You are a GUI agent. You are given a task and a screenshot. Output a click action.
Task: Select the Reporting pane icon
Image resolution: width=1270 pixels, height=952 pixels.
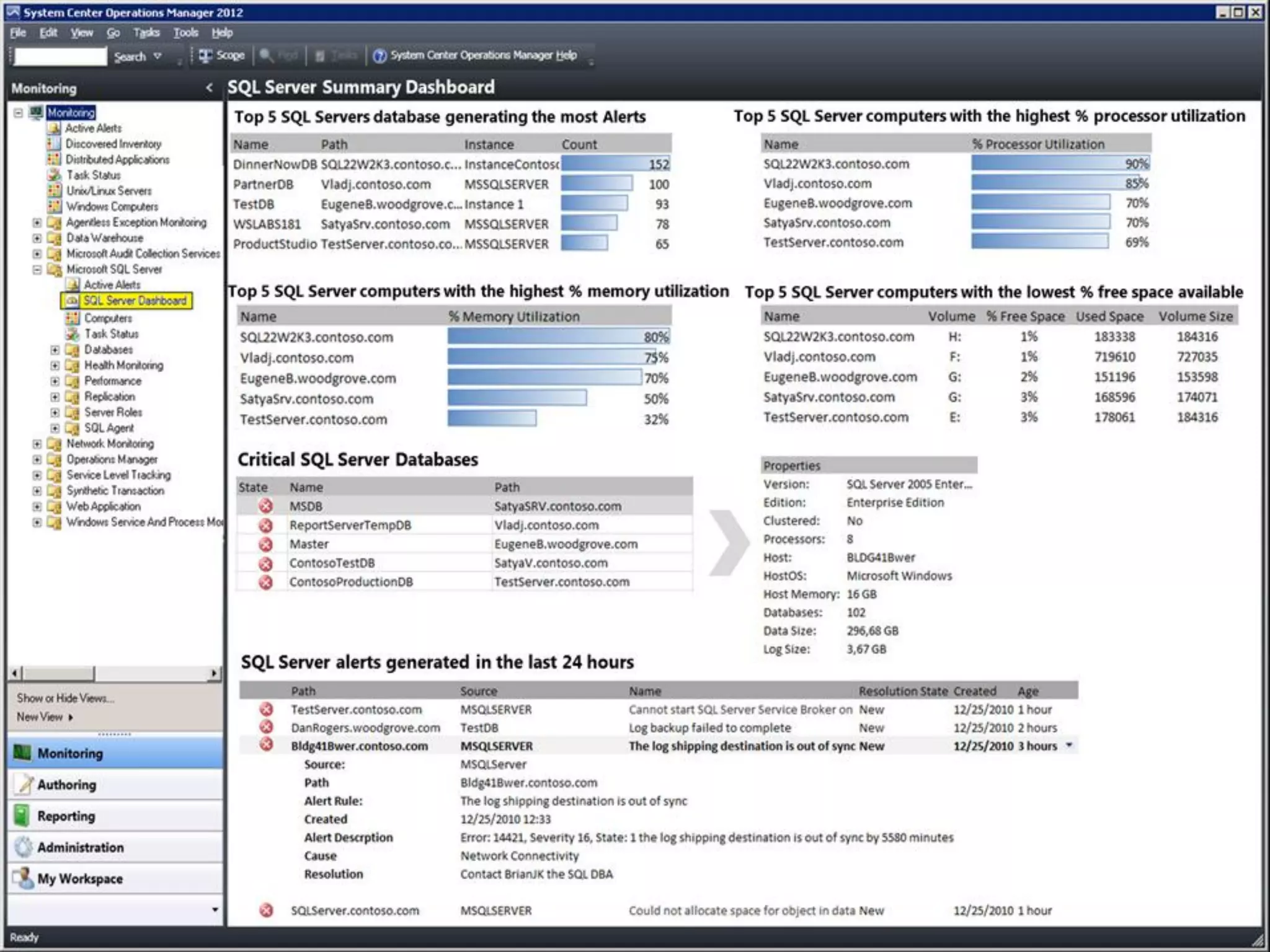click(22, 816)
